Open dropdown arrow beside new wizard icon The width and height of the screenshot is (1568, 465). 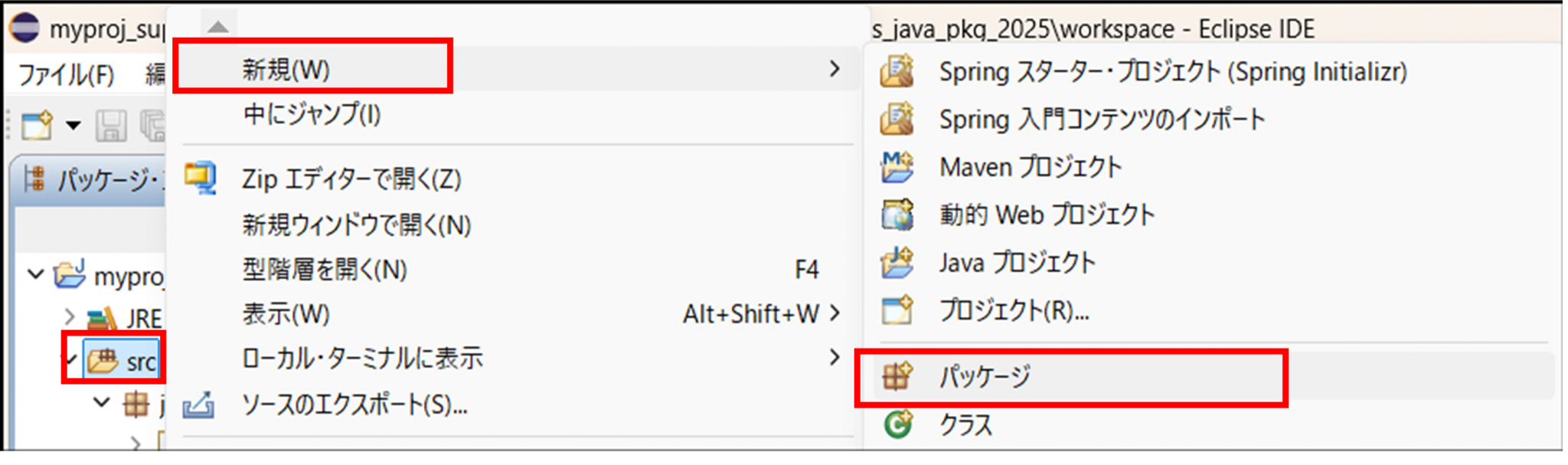pos(73,125)
